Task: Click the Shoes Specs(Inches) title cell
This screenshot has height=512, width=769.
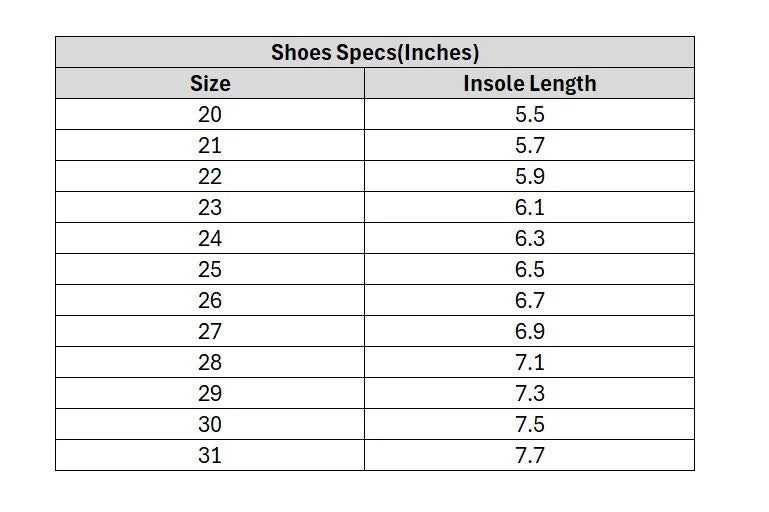Action: point(375,52)
